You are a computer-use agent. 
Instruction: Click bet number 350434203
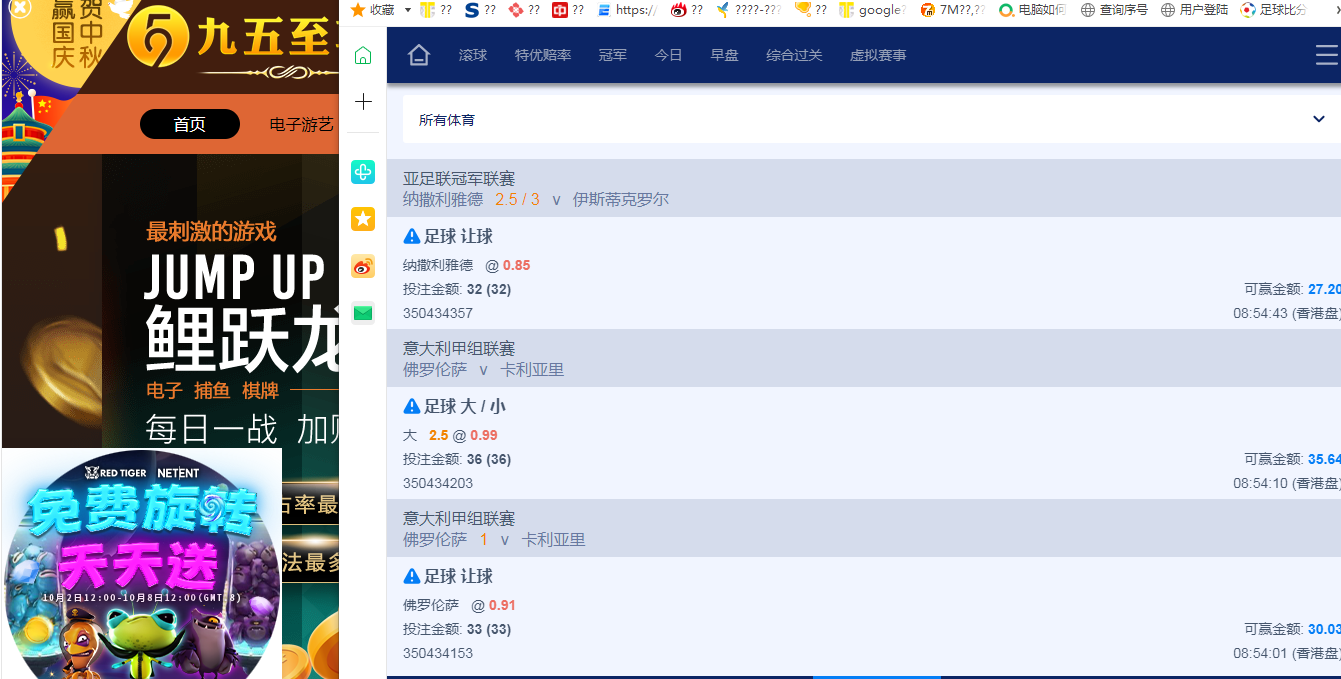click(x=438, y=483)
